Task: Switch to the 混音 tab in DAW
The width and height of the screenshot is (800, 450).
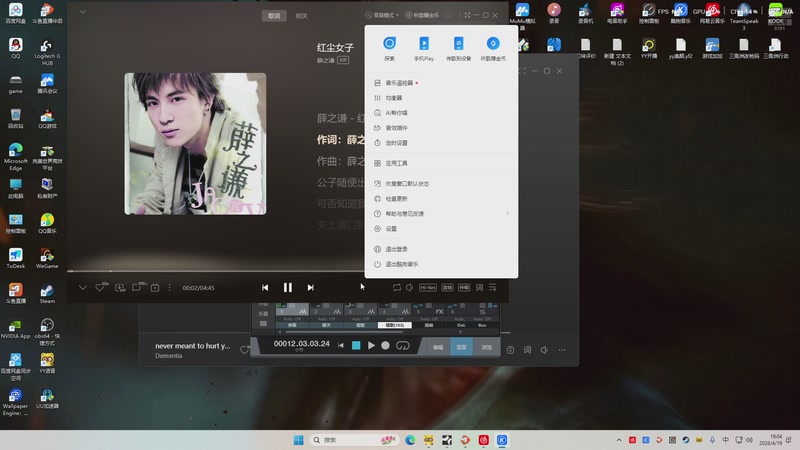Action: coord(461,347)
